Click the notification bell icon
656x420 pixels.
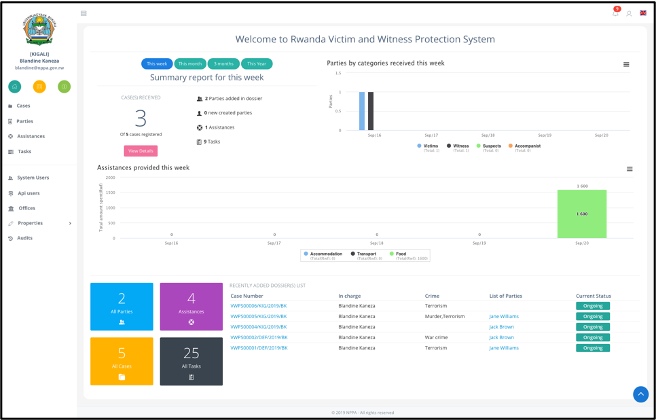[615, 13]
